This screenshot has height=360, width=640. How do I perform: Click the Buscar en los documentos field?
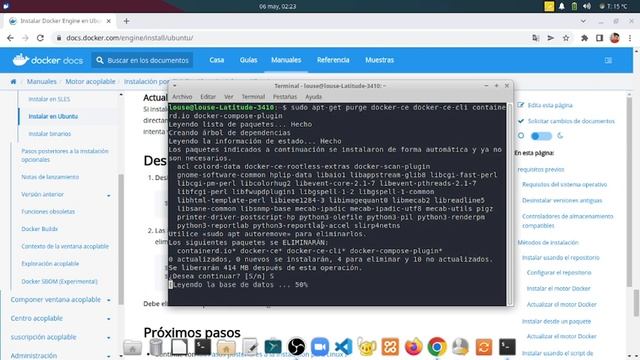click(x=142, y=60)
